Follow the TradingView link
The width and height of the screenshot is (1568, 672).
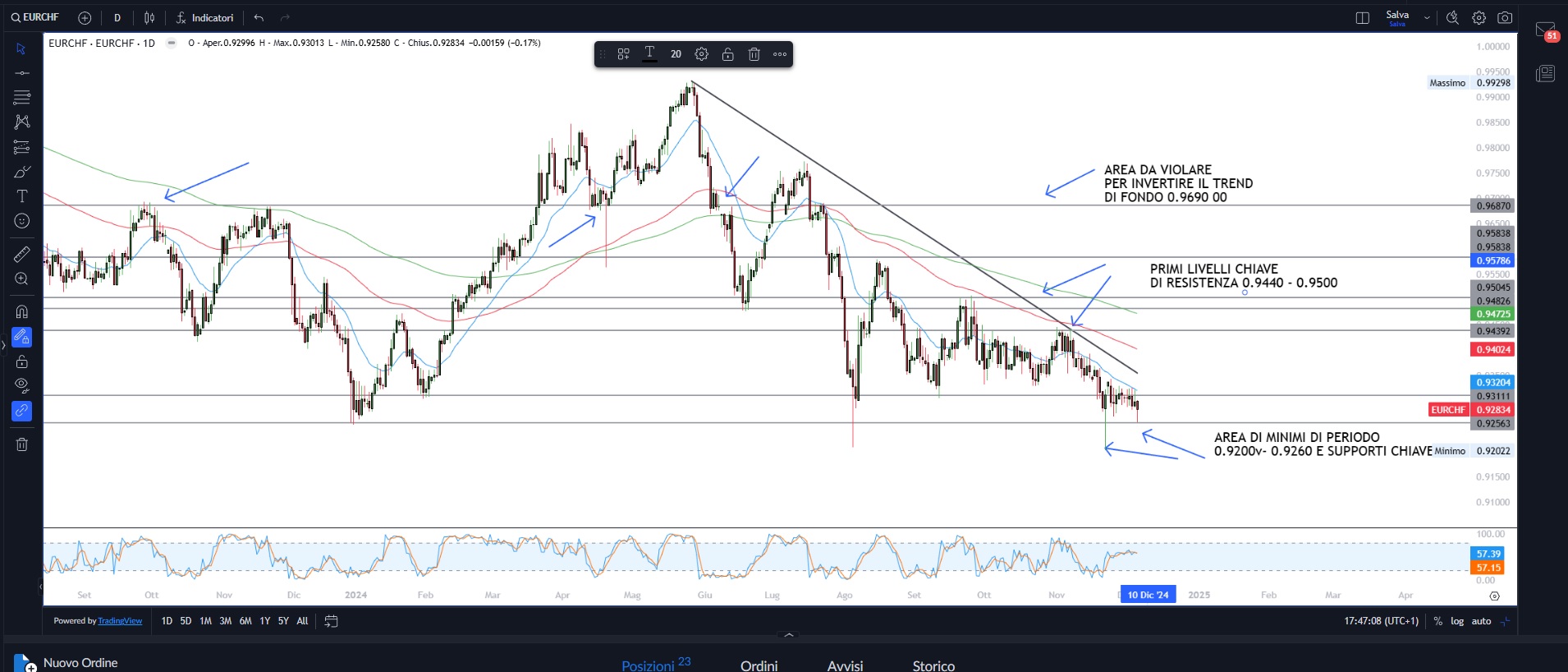coord(120,621)
